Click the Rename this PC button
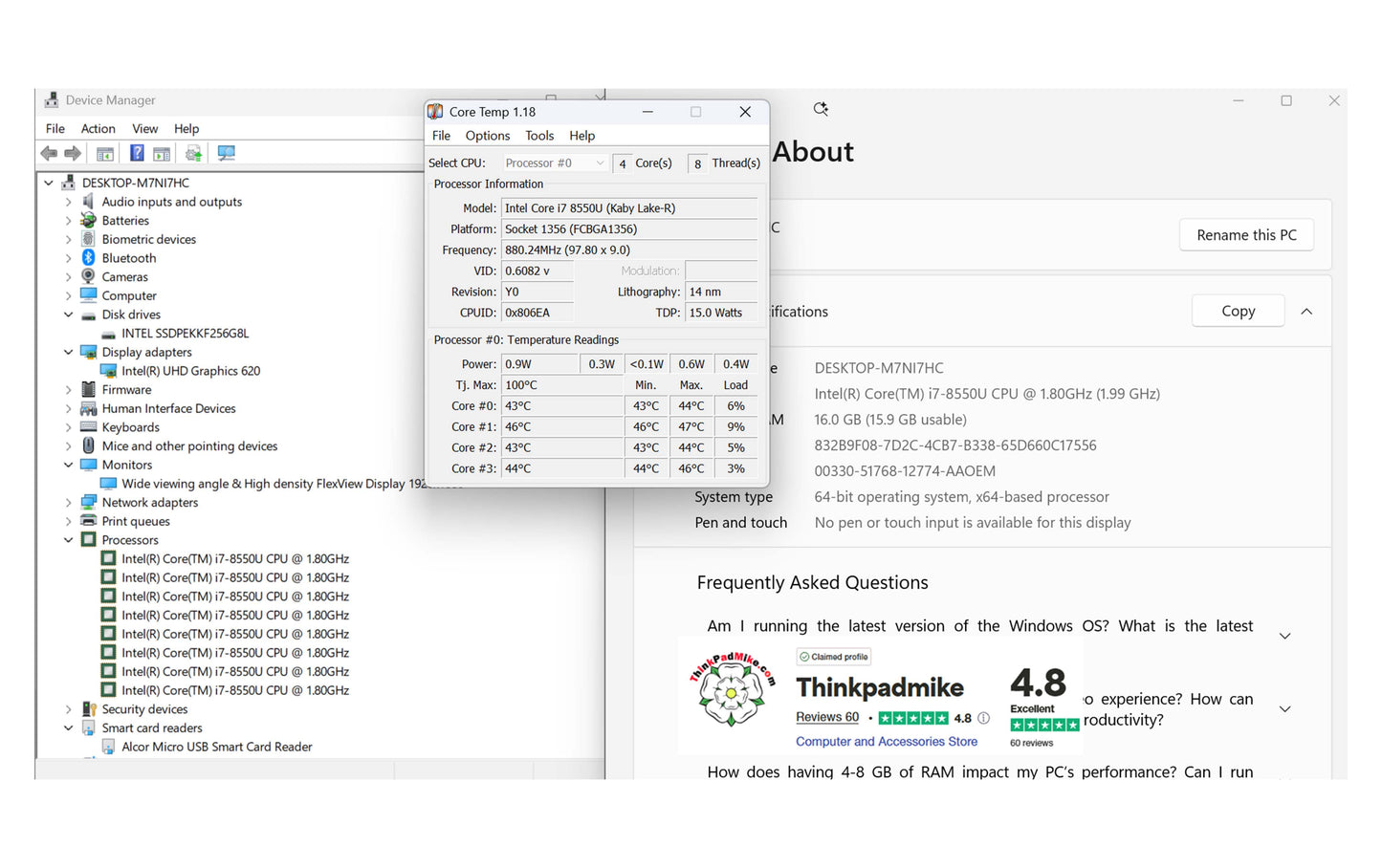This screenshot has width=1382, height=868. click(x=1246, y=235)
